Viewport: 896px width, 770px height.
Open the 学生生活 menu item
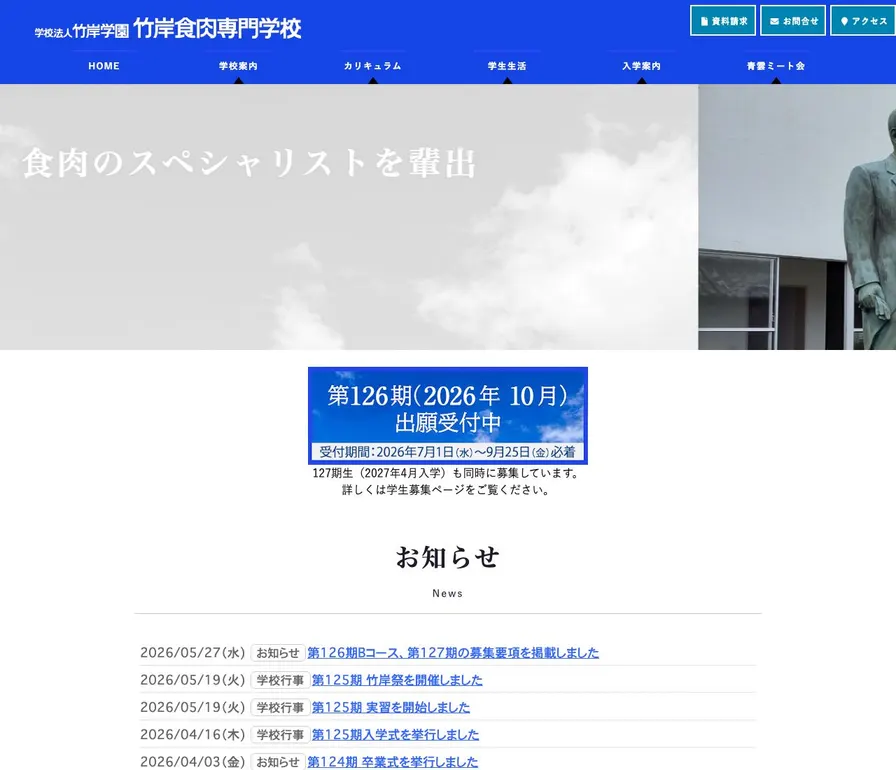pyautogui.click(x=507, y=66)
